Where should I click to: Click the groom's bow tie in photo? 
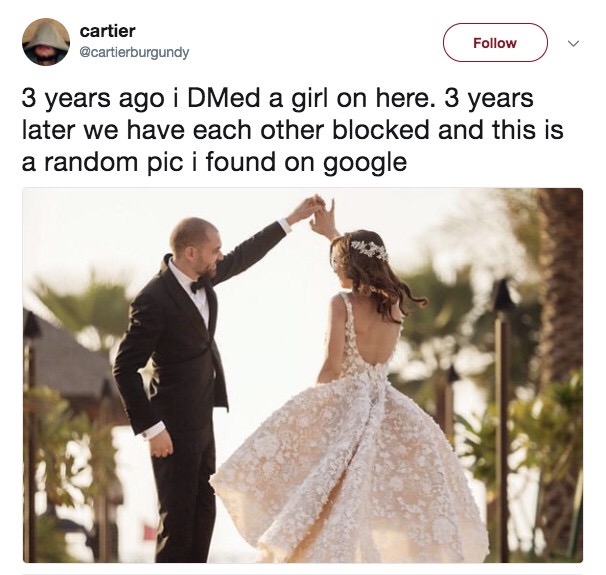coord(200,286)
